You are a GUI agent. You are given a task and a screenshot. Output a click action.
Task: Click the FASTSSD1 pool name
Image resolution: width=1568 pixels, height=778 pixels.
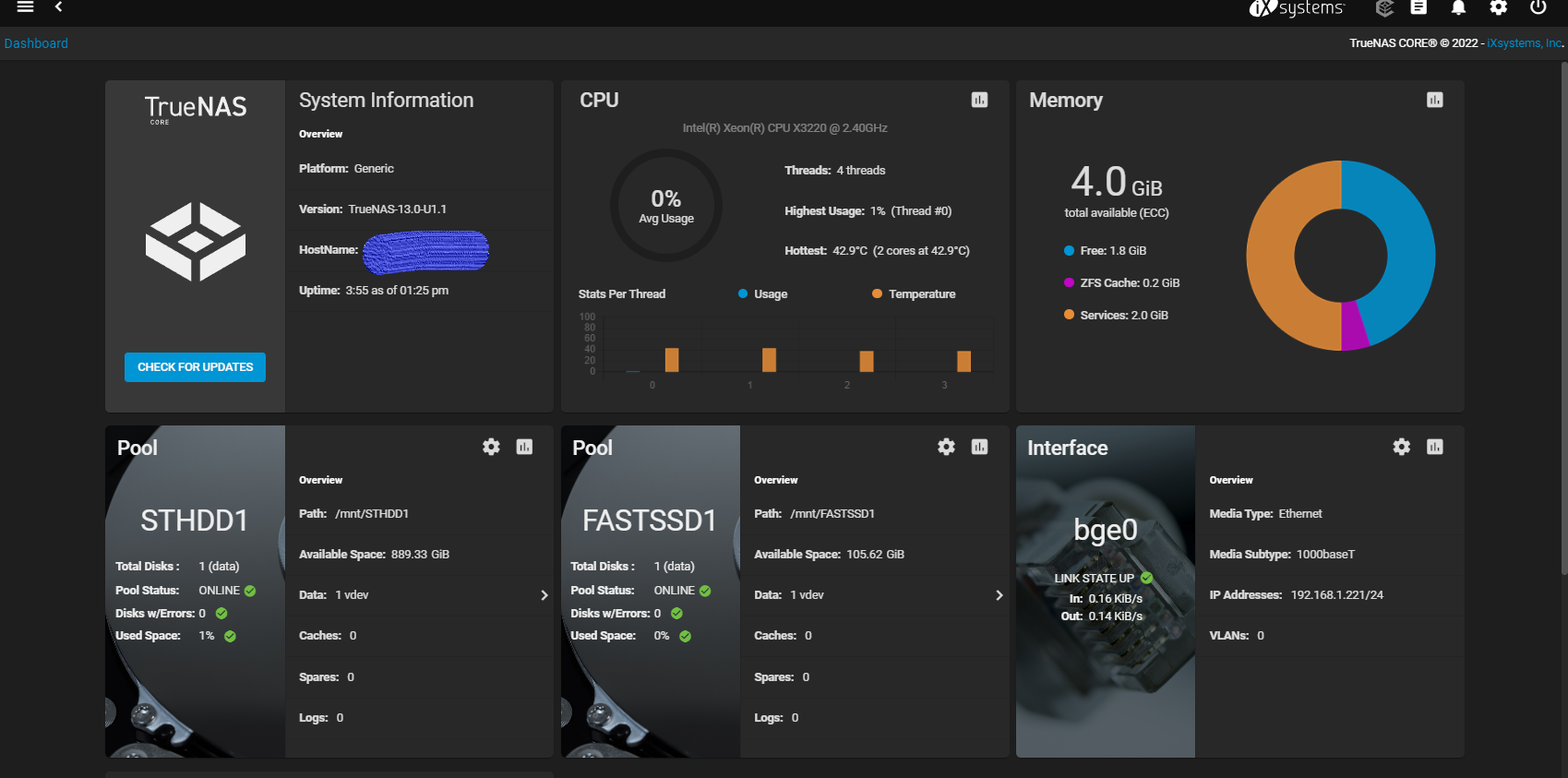[x=650, y=521]
